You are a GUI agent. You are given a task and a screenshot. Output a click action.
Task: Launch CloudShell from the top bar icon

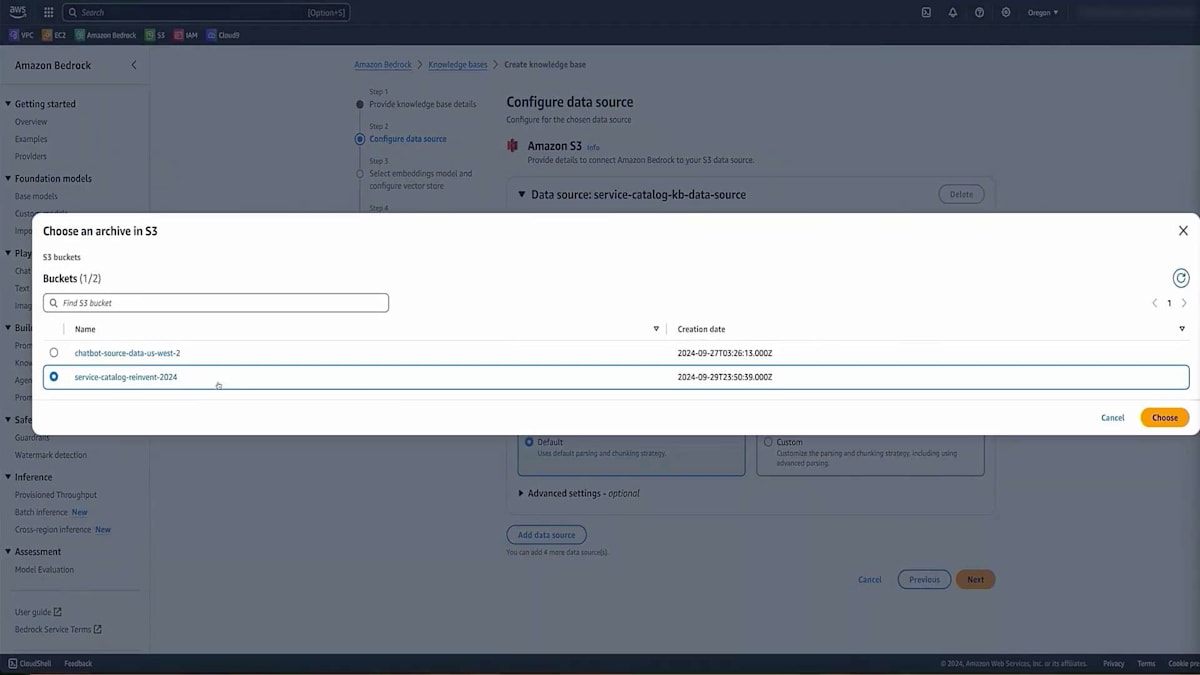tap(926, 13)
